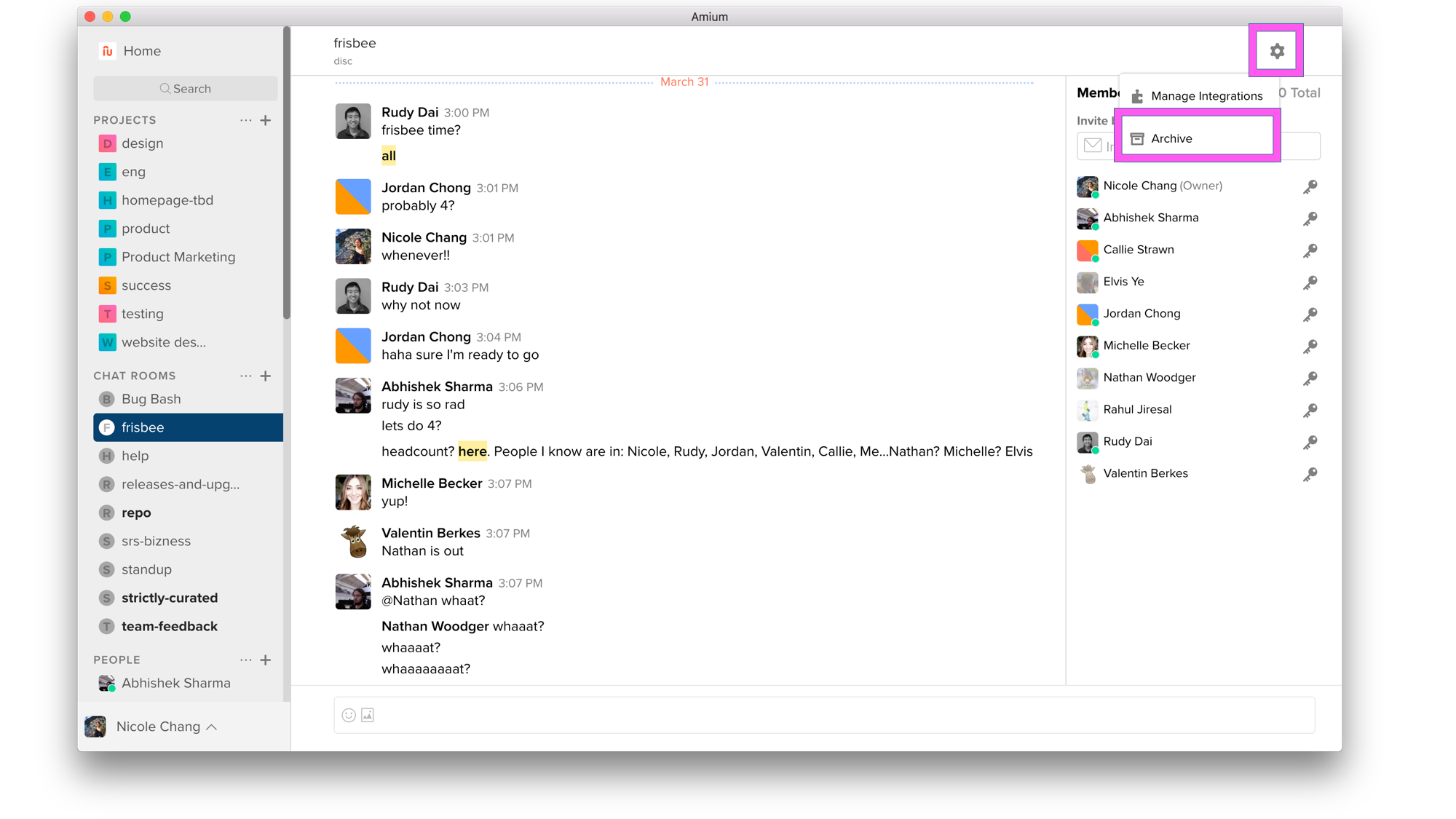Viewport: 1456px width, 819px height.
Task: Open the repo chat room
Action: click(188, 513)
